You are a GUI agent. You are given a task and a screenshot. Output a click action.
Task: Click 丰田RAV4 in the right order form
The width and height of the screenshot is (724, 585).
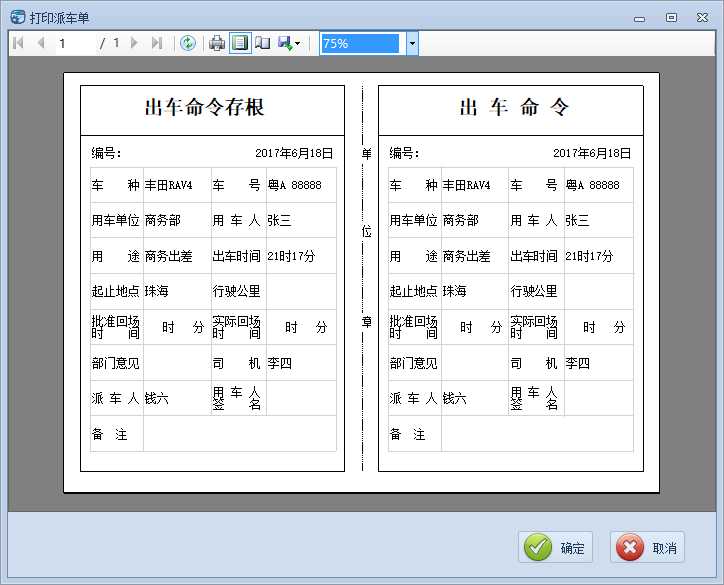pyautogui.click(x=466, y=185)
